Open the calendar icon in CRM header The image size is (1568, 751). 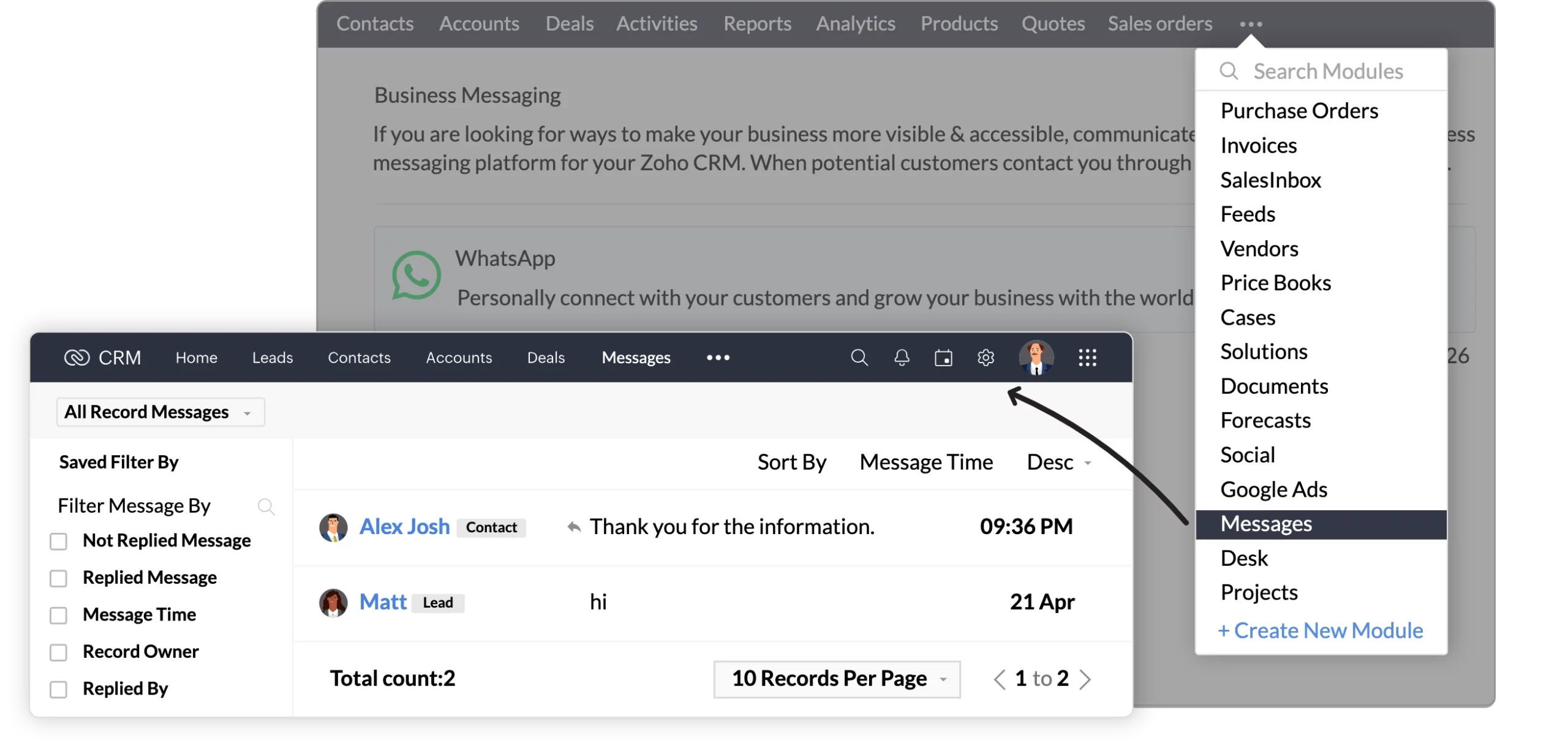click(943, 358)
